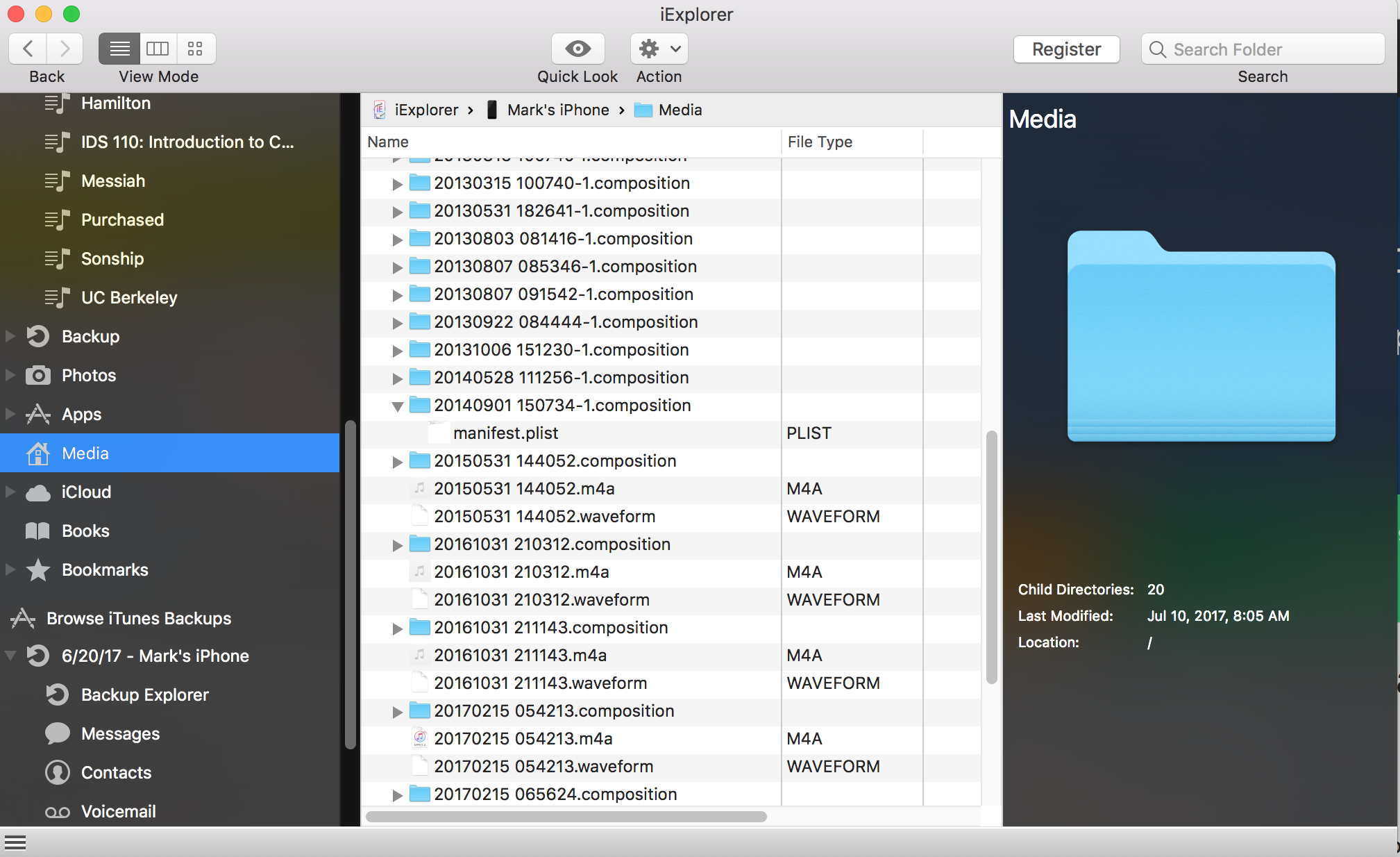Select the Voicemail sidebar entry
Image resolution: width=1400 pixels, height=857 pixels.
point(118,812)
